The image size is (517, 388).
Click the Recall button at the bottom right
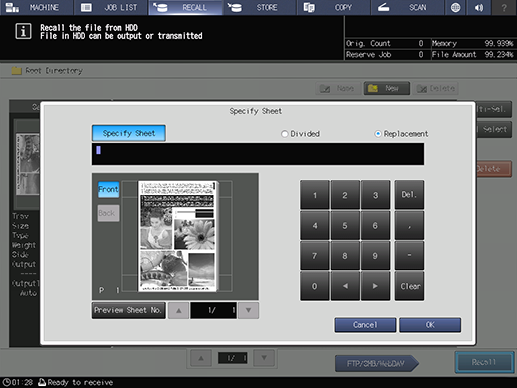pyautogui.click(x=484, y=362)
